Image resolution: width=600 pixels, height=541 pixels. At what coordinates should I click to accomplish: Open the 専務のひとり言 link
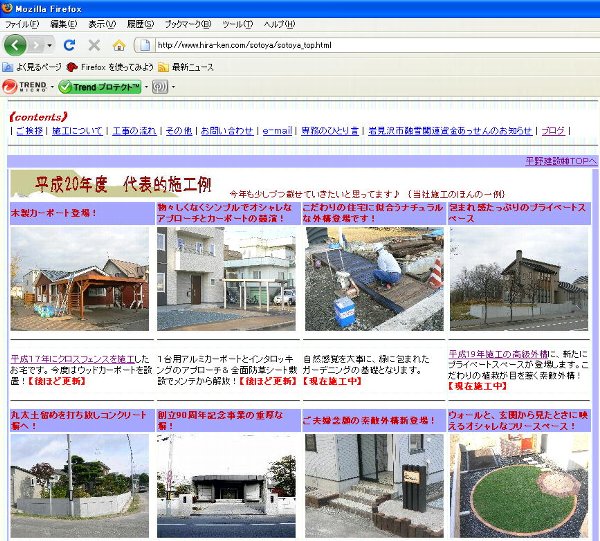pos(330,131)
